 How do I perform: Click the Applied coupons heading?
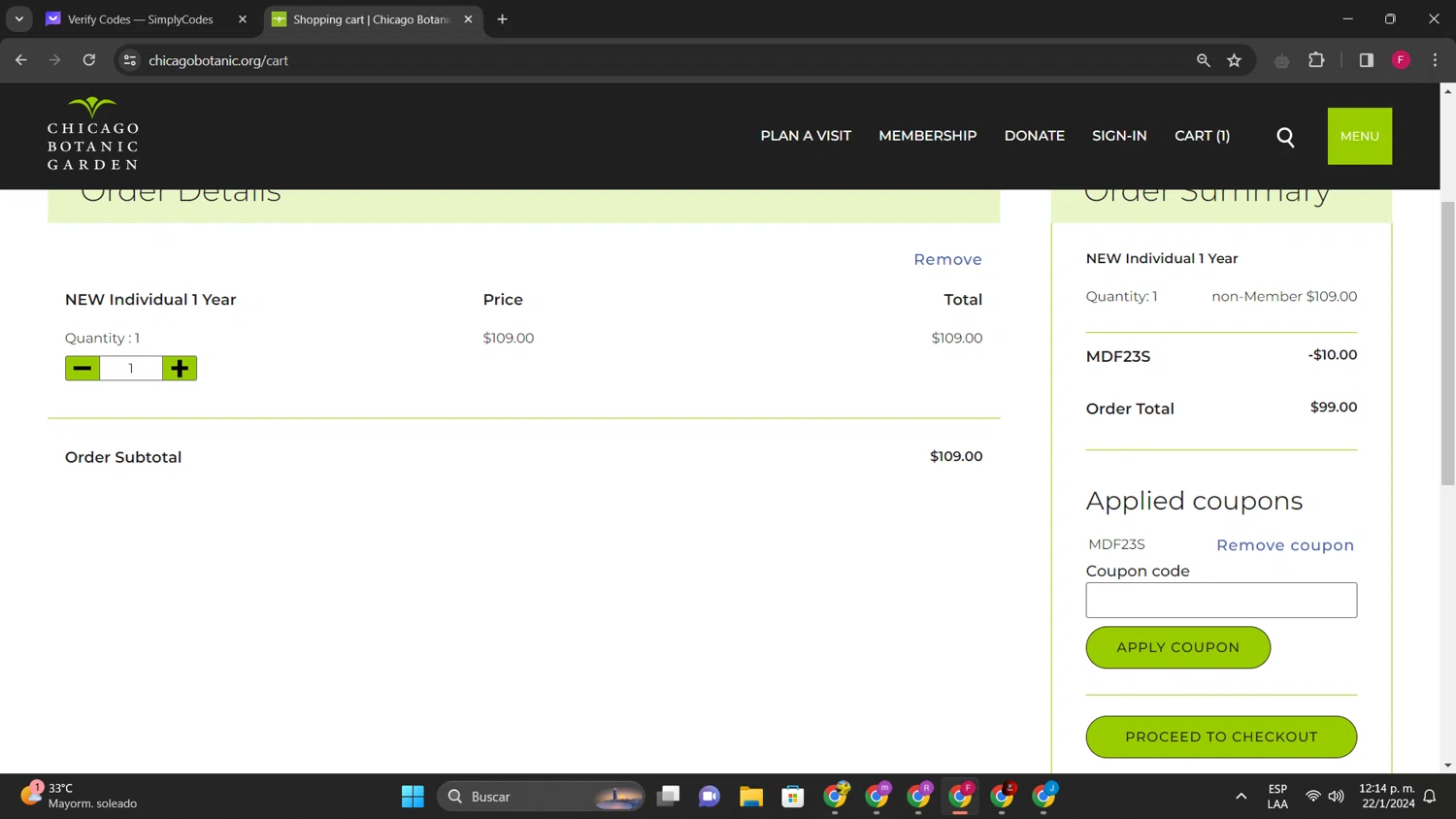[1194, 501]
